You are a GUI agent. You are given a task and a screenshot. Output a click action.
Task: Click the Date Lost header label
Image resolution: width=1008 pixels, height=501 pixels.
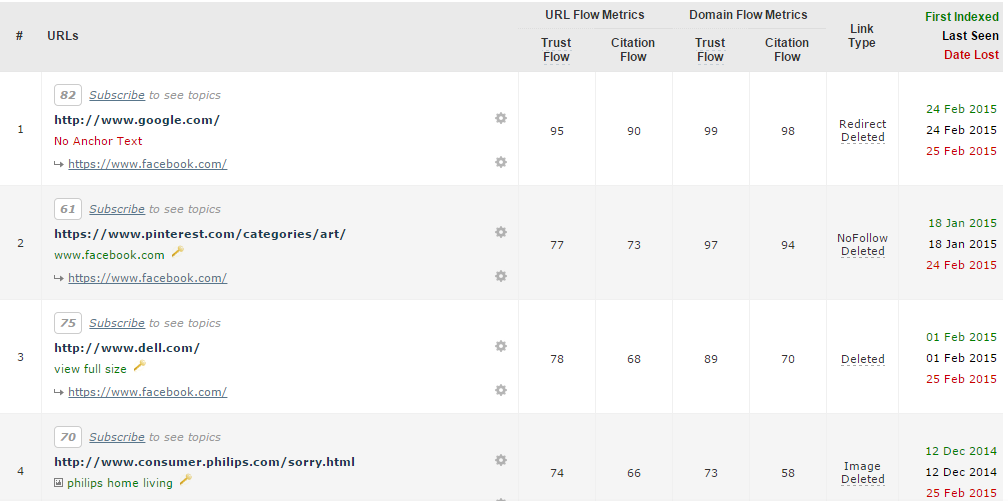971,55
